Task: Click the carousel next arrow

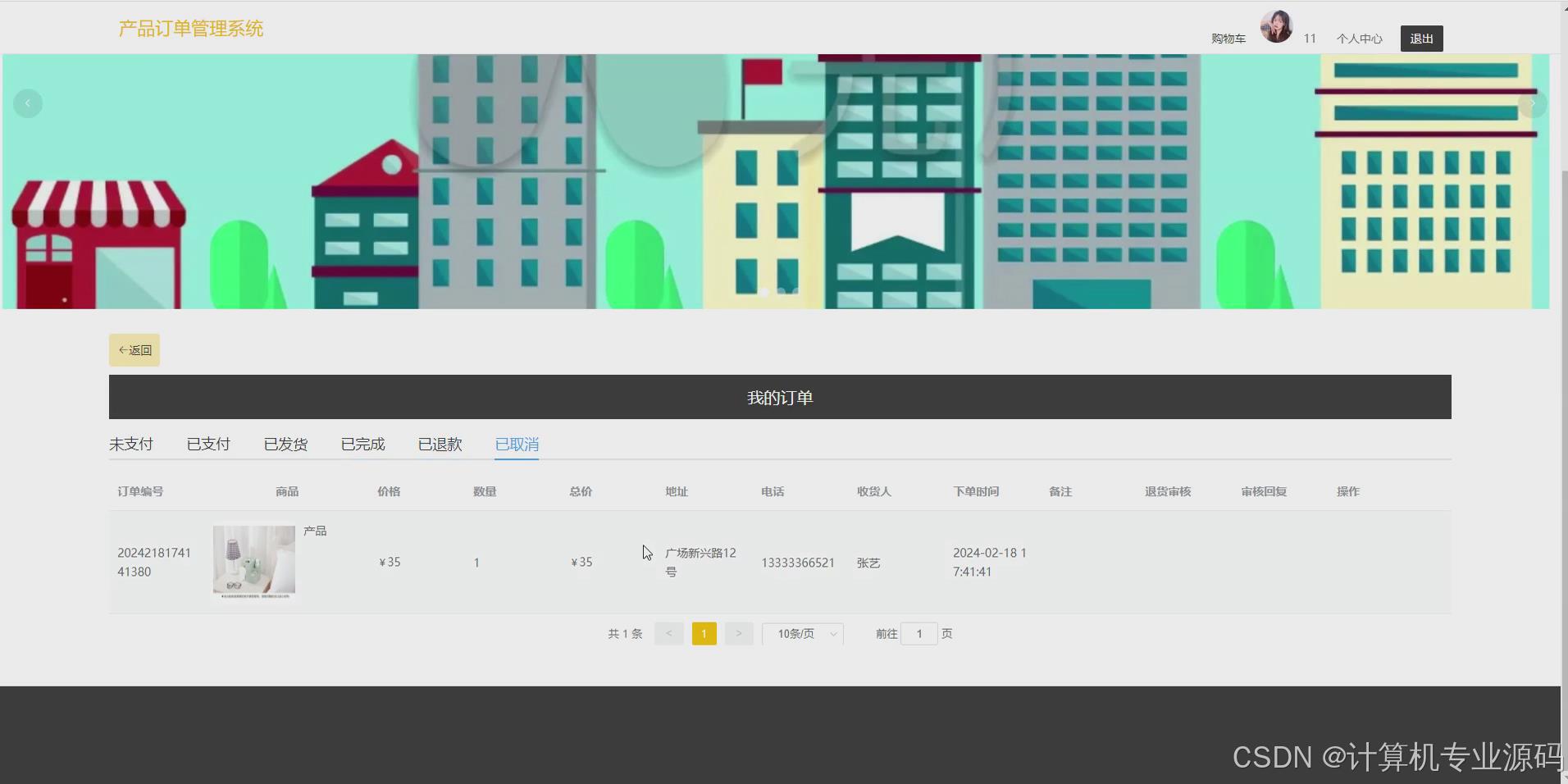Action: 1533,103
